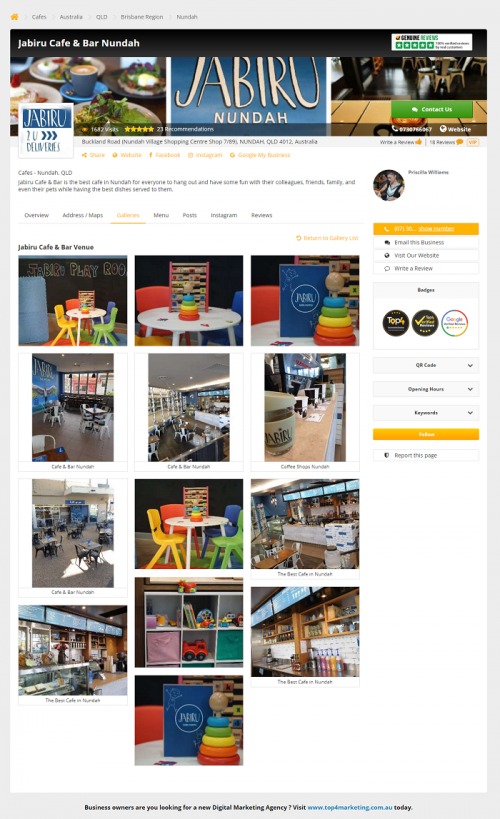
Task: Click the Top4 badge icon
Action: coord(396,323)
